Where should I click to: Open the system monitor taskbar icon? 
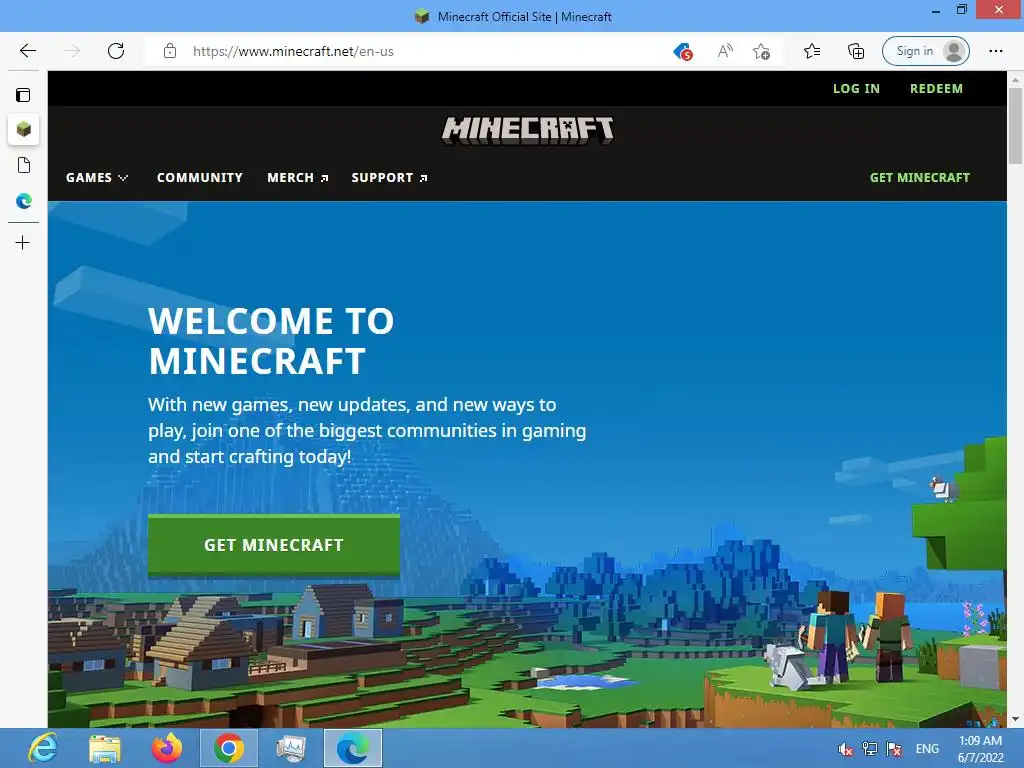tap(291, 748)
